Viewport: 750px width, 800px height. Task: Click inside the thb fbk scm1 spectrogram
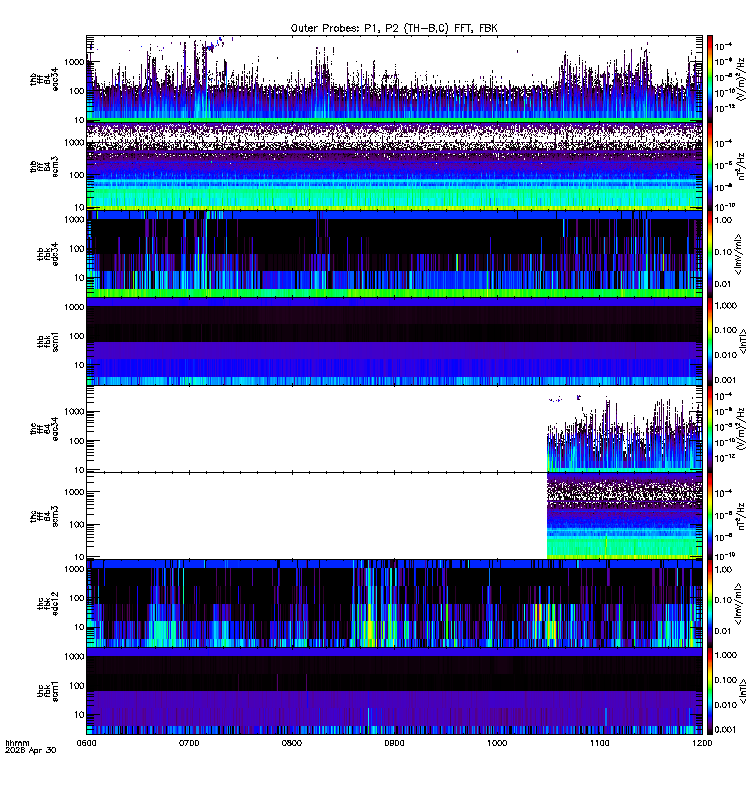(x=394, y=341)
